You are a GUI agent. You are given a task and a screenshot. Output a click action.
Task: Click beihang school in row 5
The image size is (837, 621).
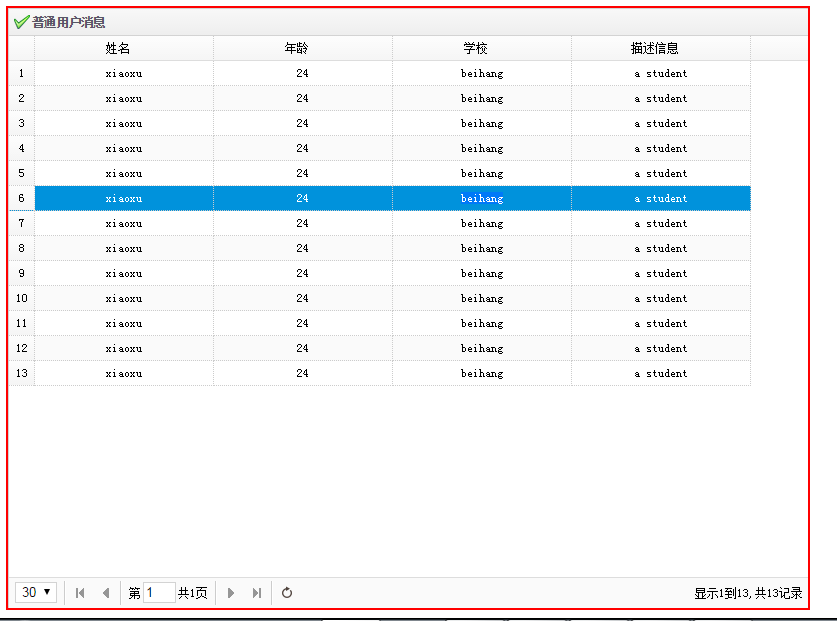point(482,174)
